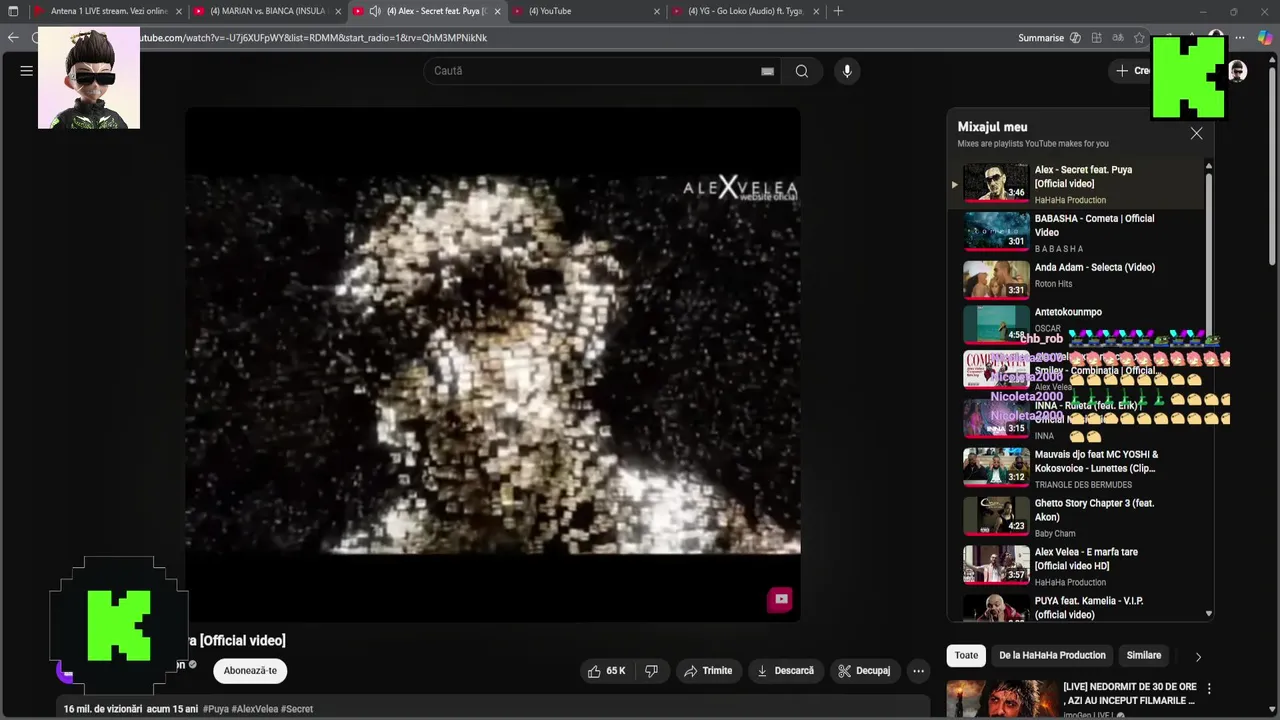Select the Toate filter chip
The width and height of the screenshot is (1280, 720).
966,656
